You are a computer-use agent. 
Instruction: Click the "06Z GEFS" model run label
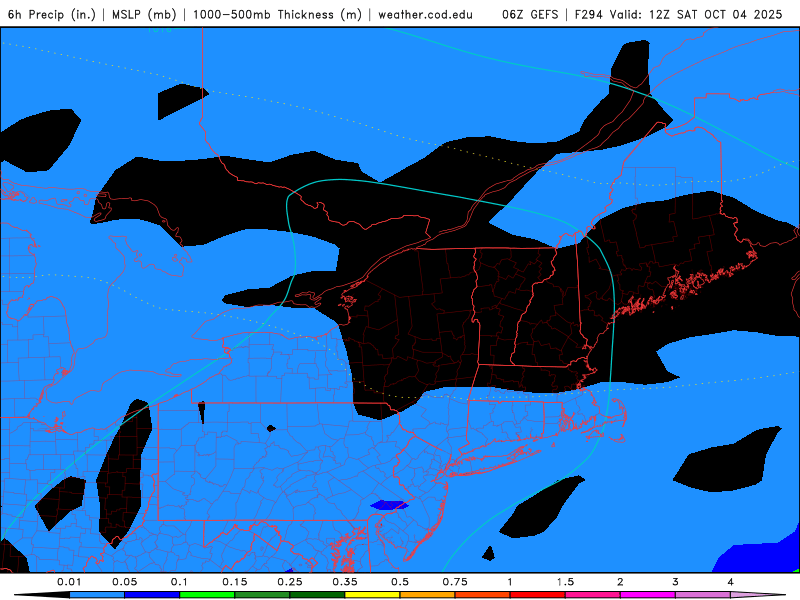click(530, 14)
